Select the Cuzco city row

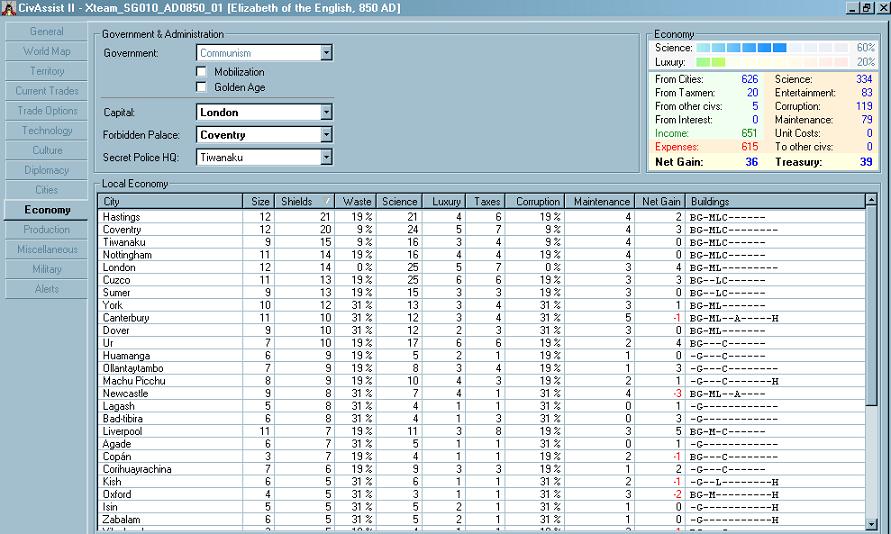pyautogui.click(x=481, y=280)
